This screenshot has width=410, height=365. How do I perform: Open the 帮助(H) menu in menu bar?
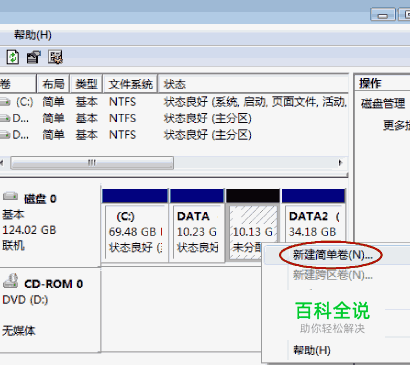(33, 35)
